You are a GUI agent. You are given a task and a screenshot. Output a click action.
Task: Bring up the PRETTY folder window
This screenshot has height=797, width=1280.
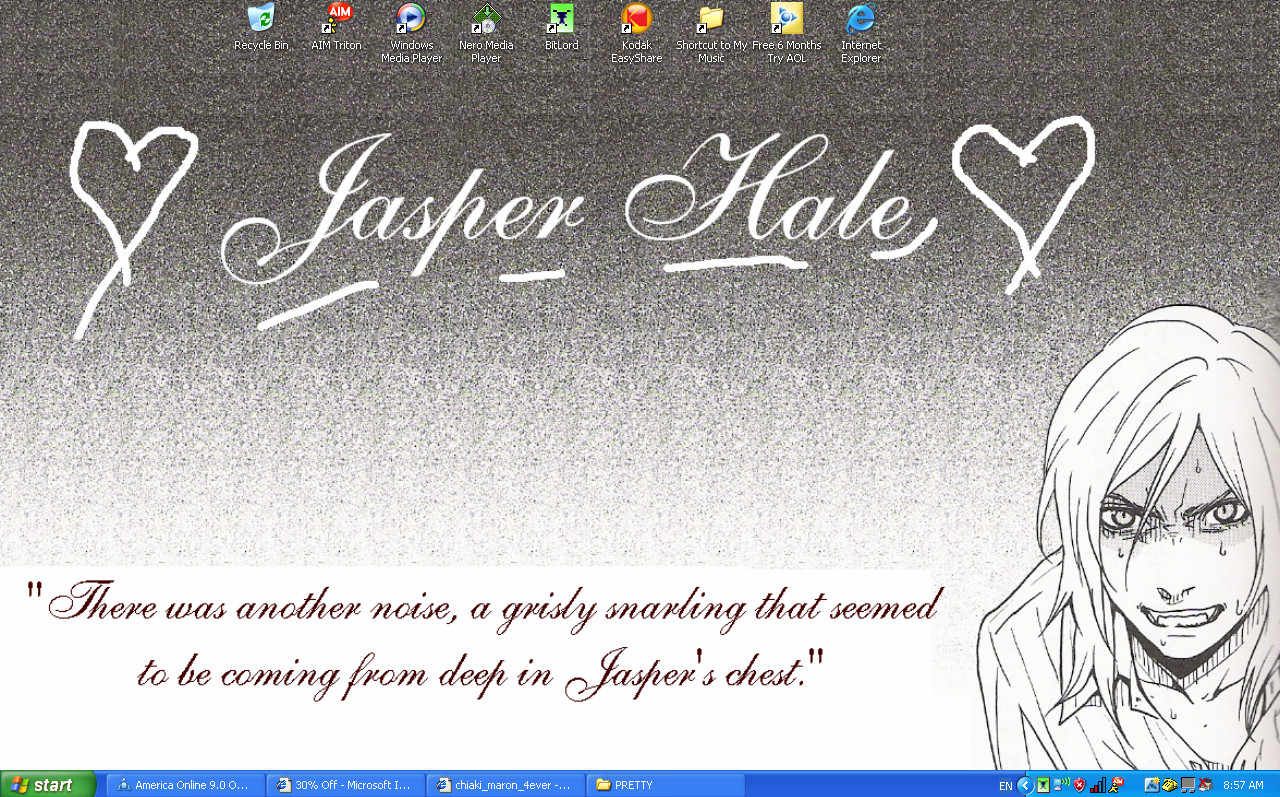click(666, 785)
